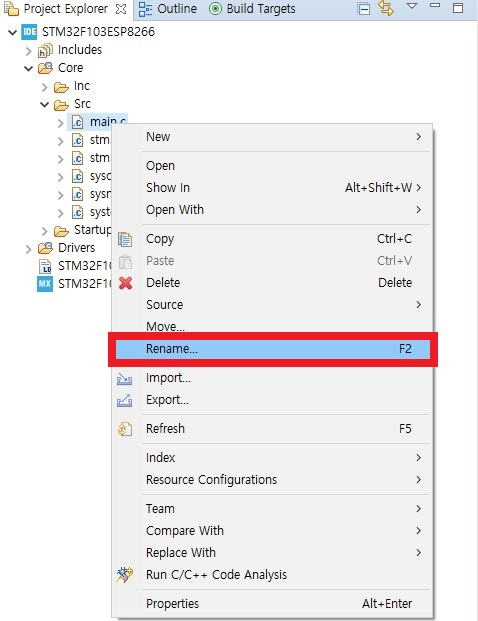Open the View Menu triangle in Project Explorer
Image resolution: width=478 pixels, height=621 pixels.
pos(412,6)
